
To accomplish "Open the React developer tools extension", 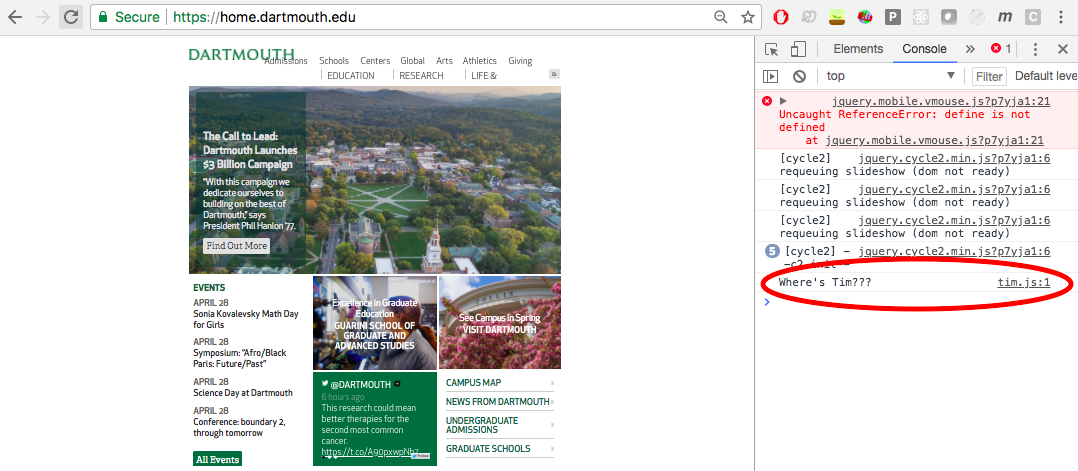I will coord(921,17).
